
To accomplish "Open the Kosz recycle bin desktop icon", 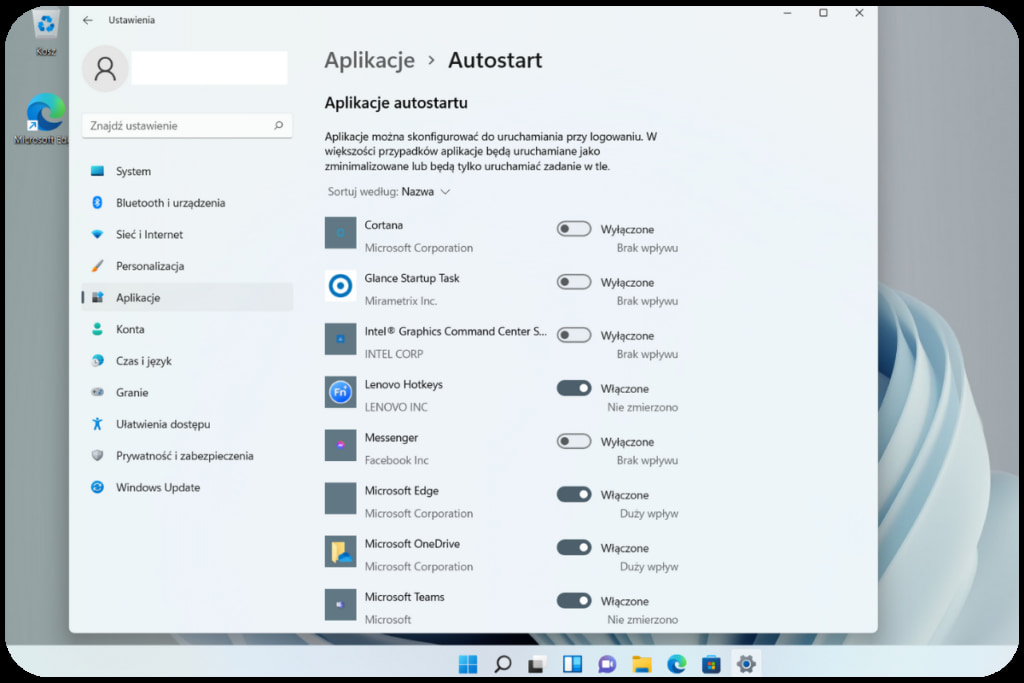I will point(46,31).
